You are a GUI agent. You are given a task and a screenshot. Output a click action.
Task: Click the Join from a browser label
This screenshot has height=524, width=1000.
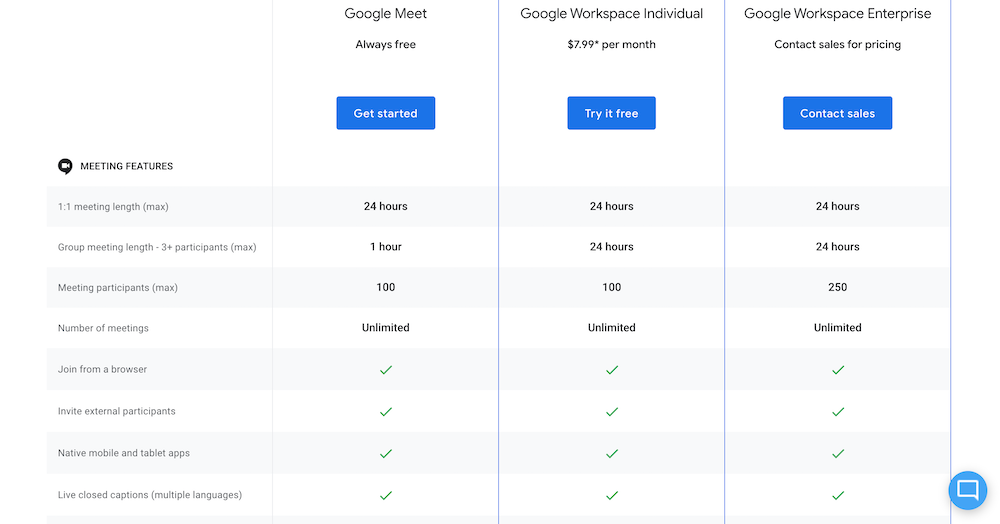click(x=102, y=369)
